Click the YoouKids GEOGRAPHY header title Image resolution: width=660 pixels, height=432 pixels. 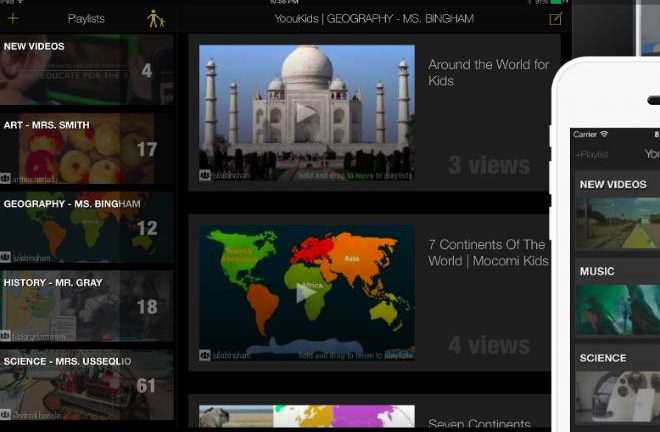[374, 19]
